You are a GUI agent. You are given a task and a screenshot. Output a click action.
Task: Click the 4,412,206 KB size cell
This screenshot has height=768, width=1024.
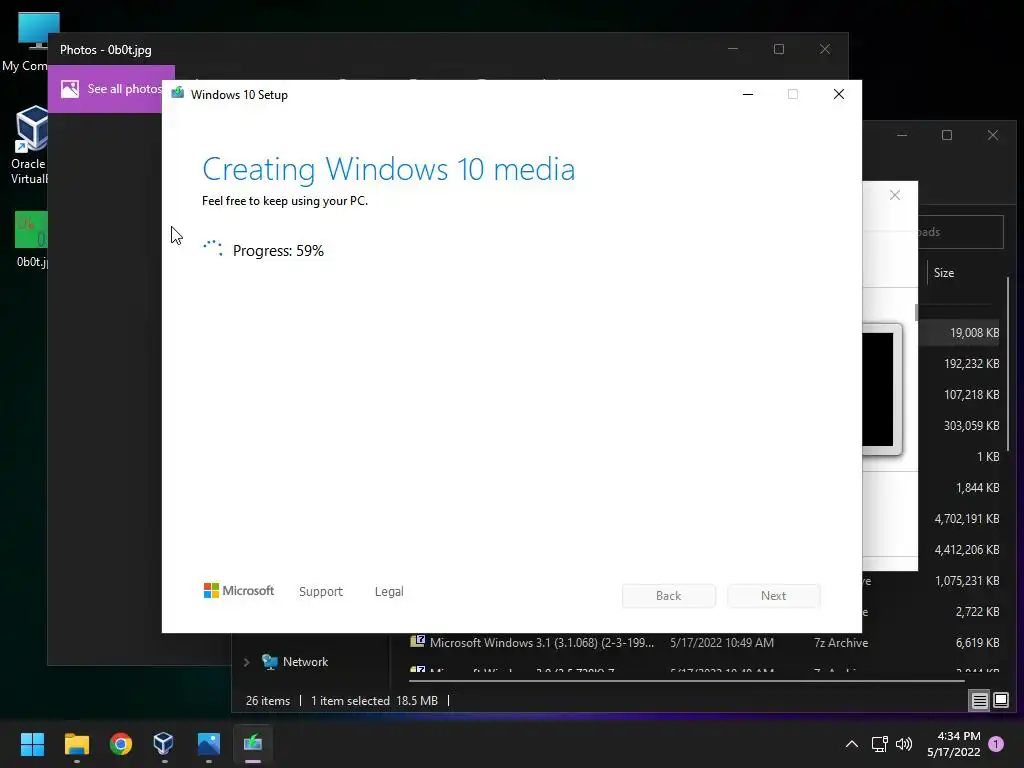pyautogui.click(x=967, y=550)
